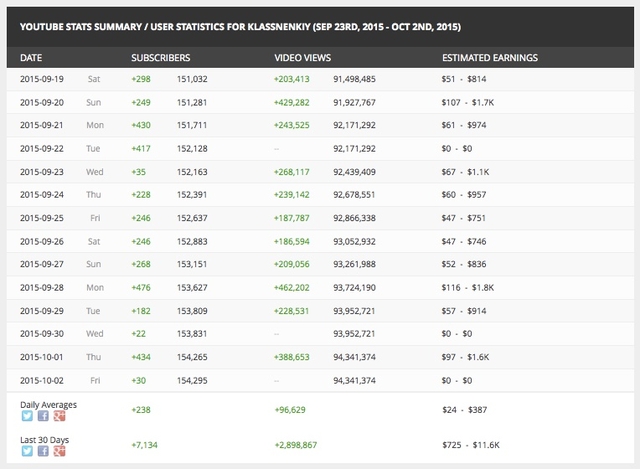Viewport: 640px width, 469px height.
Task: Select subscriber count 151,032
Action: click(192, 79)
